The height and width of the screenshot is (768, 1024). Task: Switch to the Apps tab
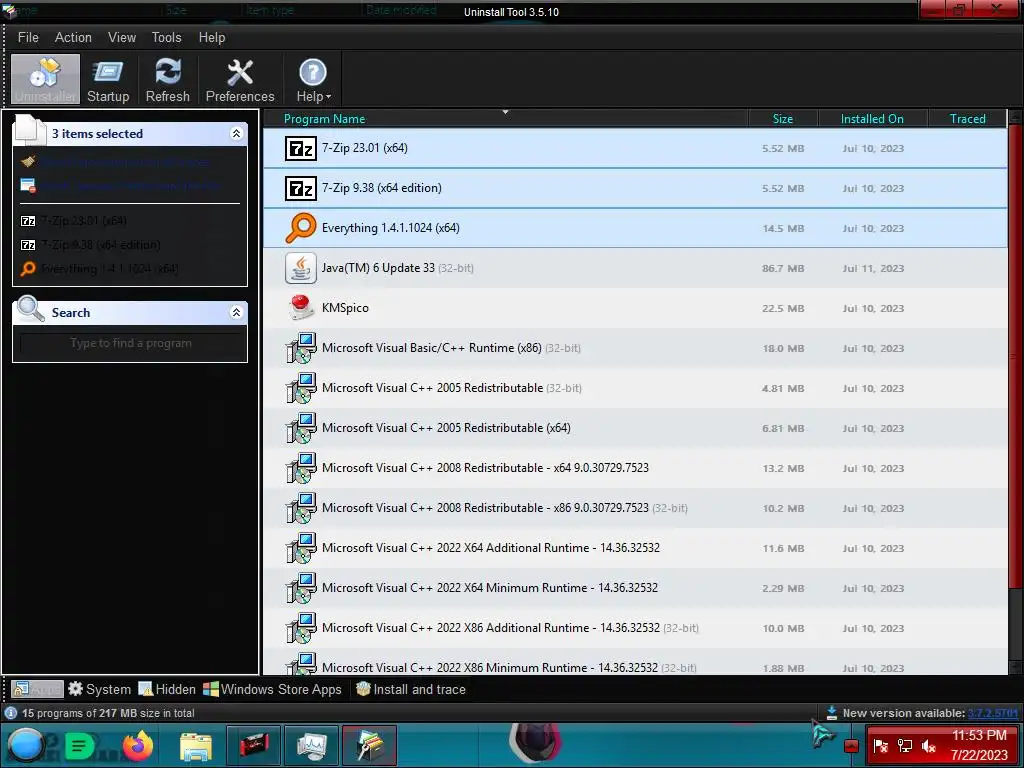[x=37, y=689]
